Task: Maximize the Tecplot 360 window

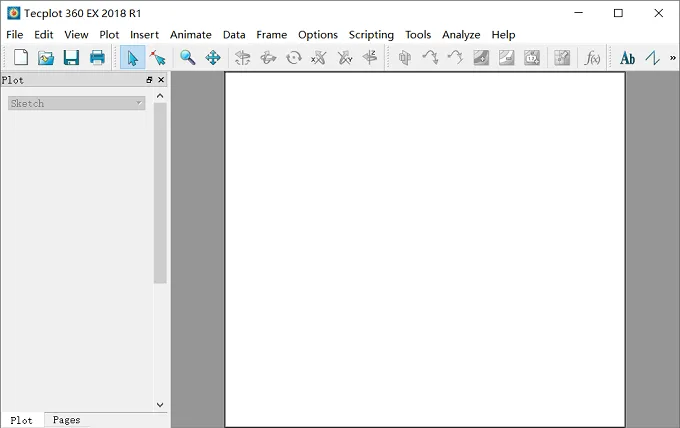Action: point(618,13)
